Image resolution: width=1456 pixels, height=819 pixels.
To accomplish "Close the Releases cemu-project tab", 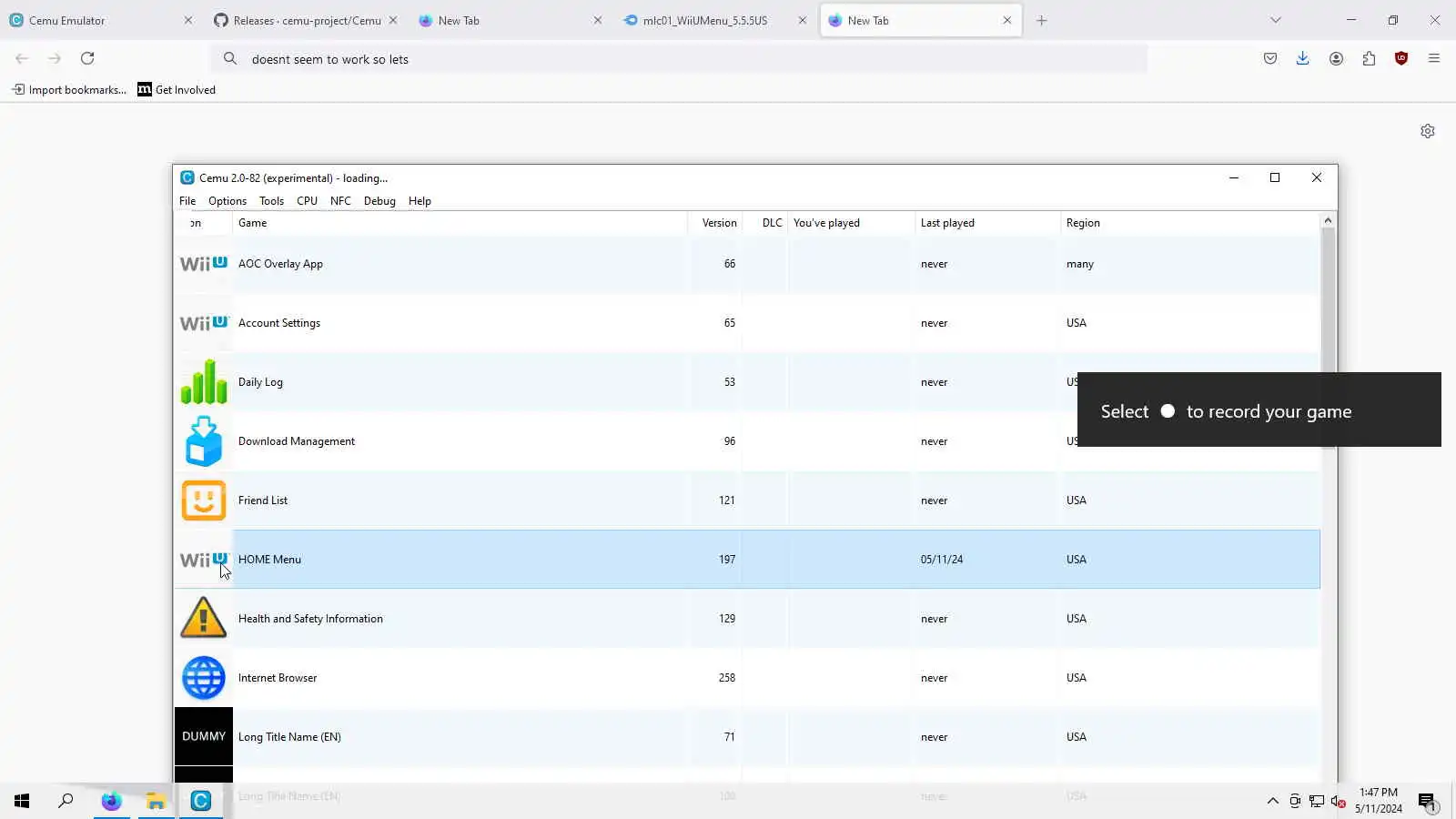I will 393,20.
